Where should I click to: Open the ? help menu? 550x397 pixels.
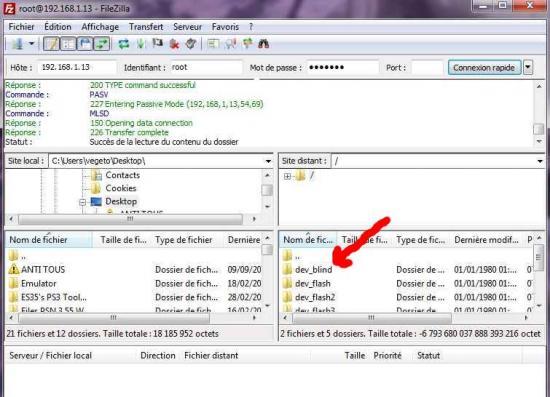pyautogui.click(x=251, y=27)
